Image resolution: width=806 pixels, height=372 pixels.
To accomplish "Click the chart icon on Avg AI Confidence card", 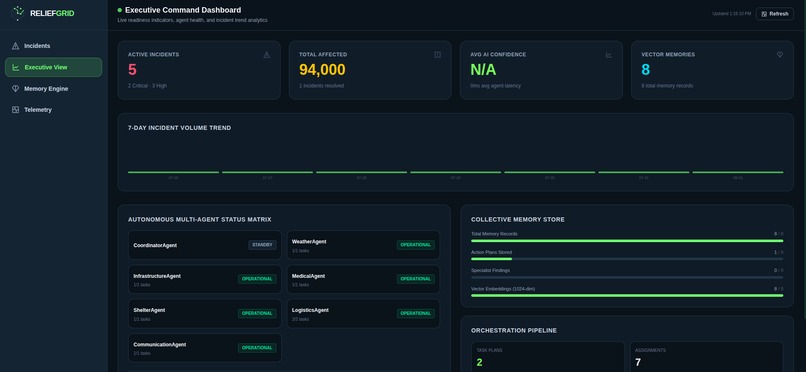I will tap(609, 54).
